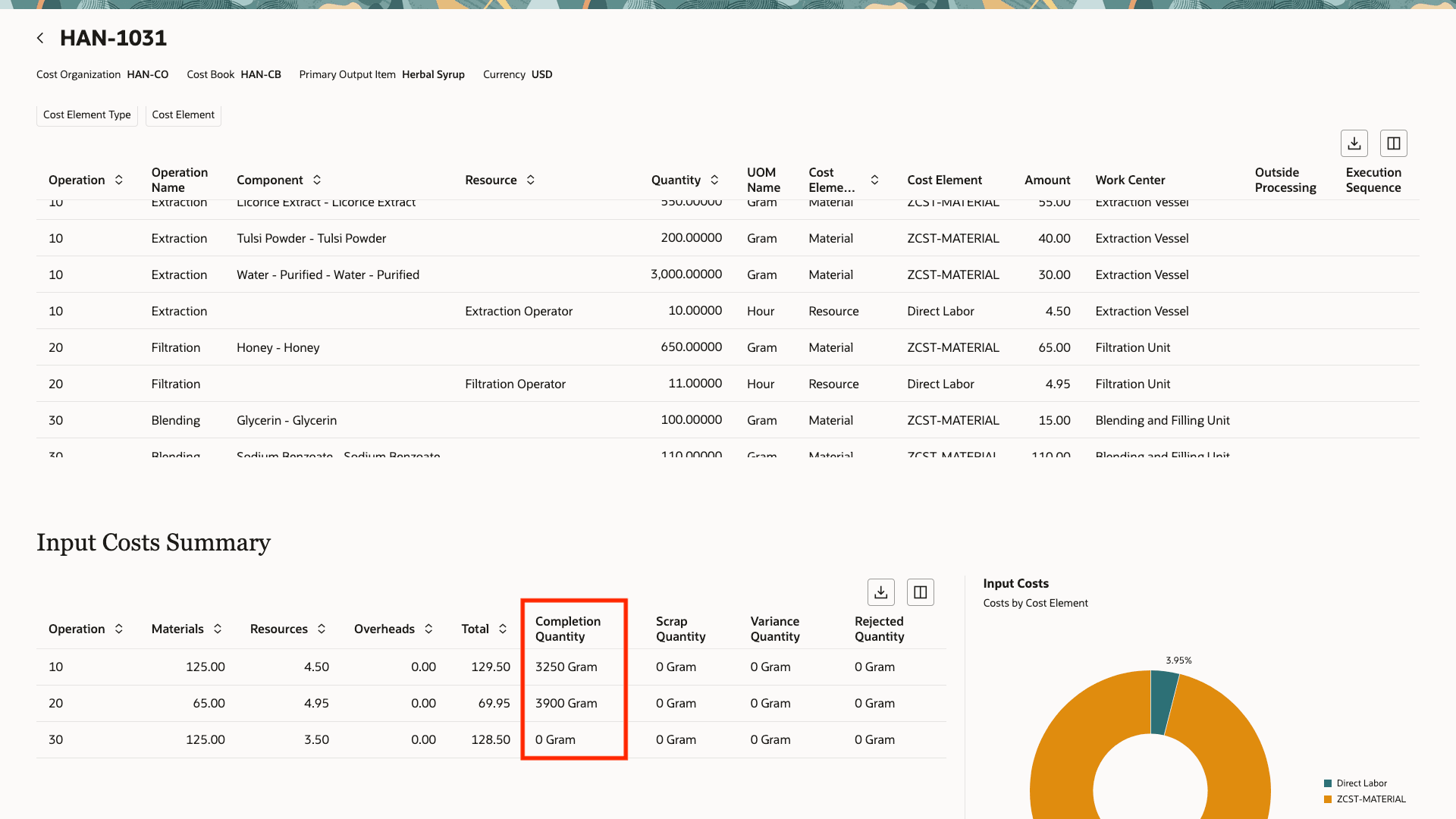Select the Completion Quantity value 3900 Gram
1456x819 pixels.
click(x=566, y=703)
